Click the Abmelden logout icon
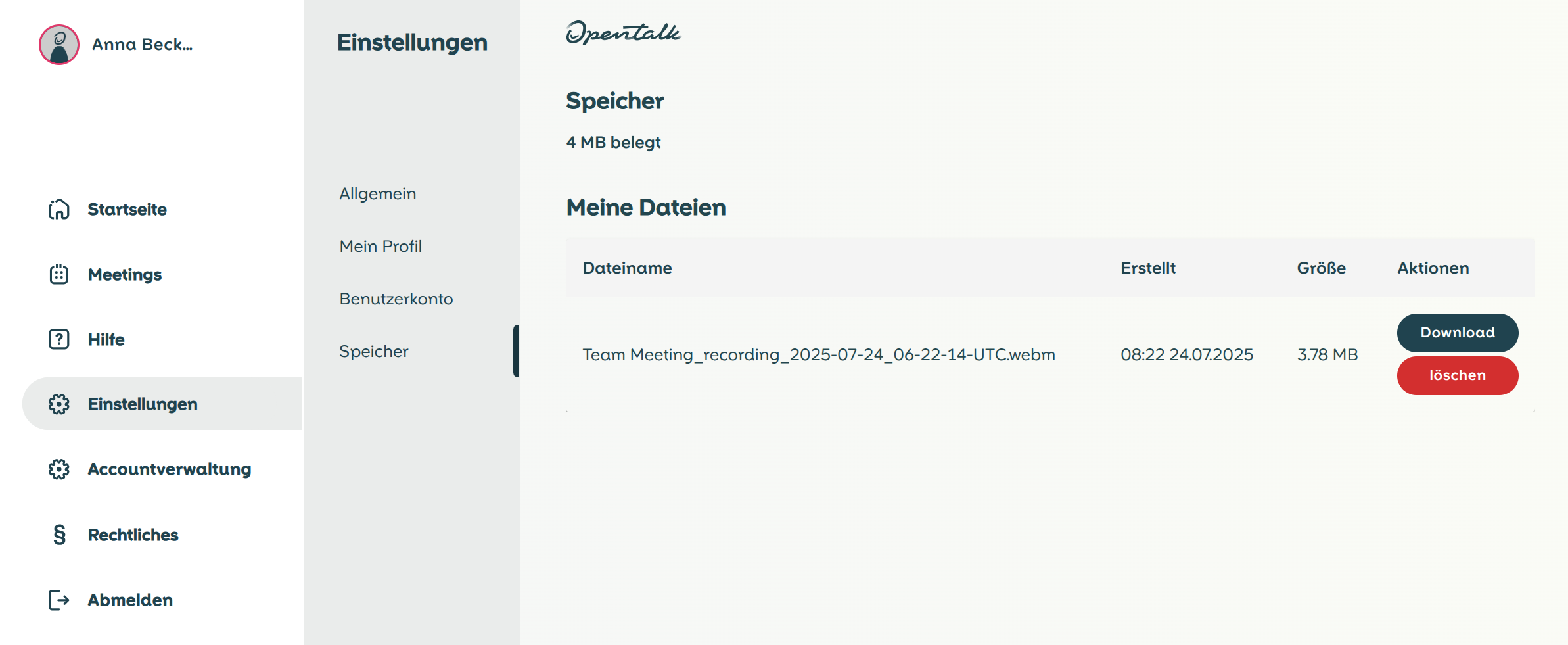 pos(58,599)
